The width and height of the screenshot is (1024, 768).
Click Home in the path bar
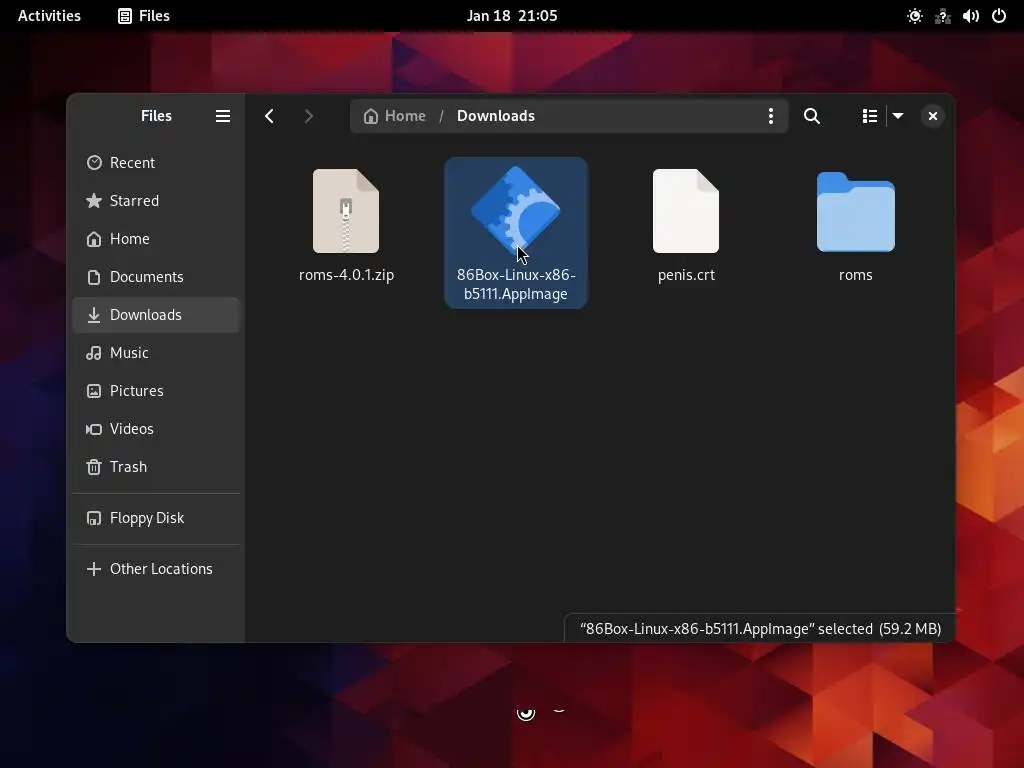tap(394, 116)
